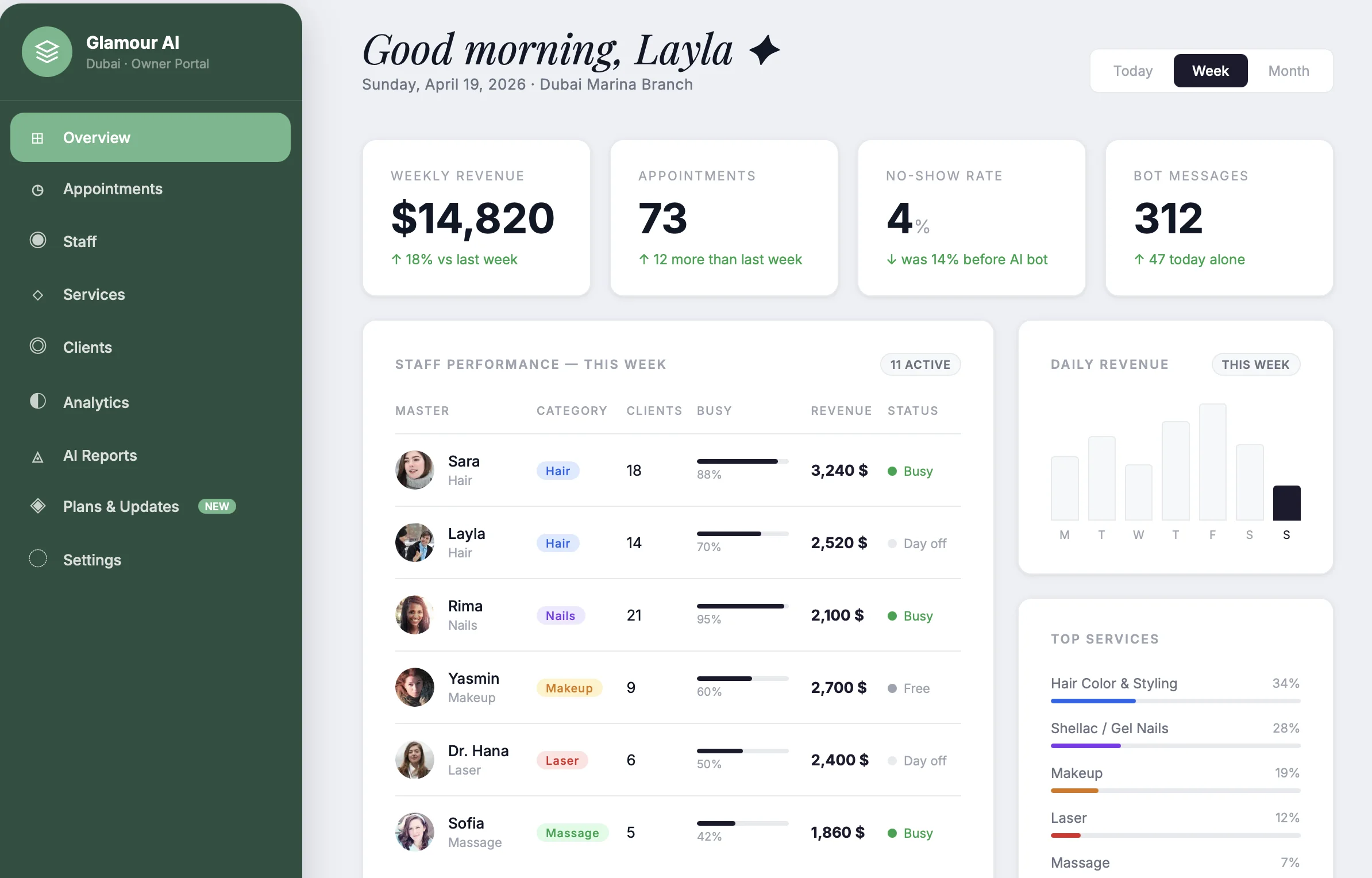Click the AI Reports triangle icon
The width and height of the screenshot is (1372, 878).
[38, 457]
